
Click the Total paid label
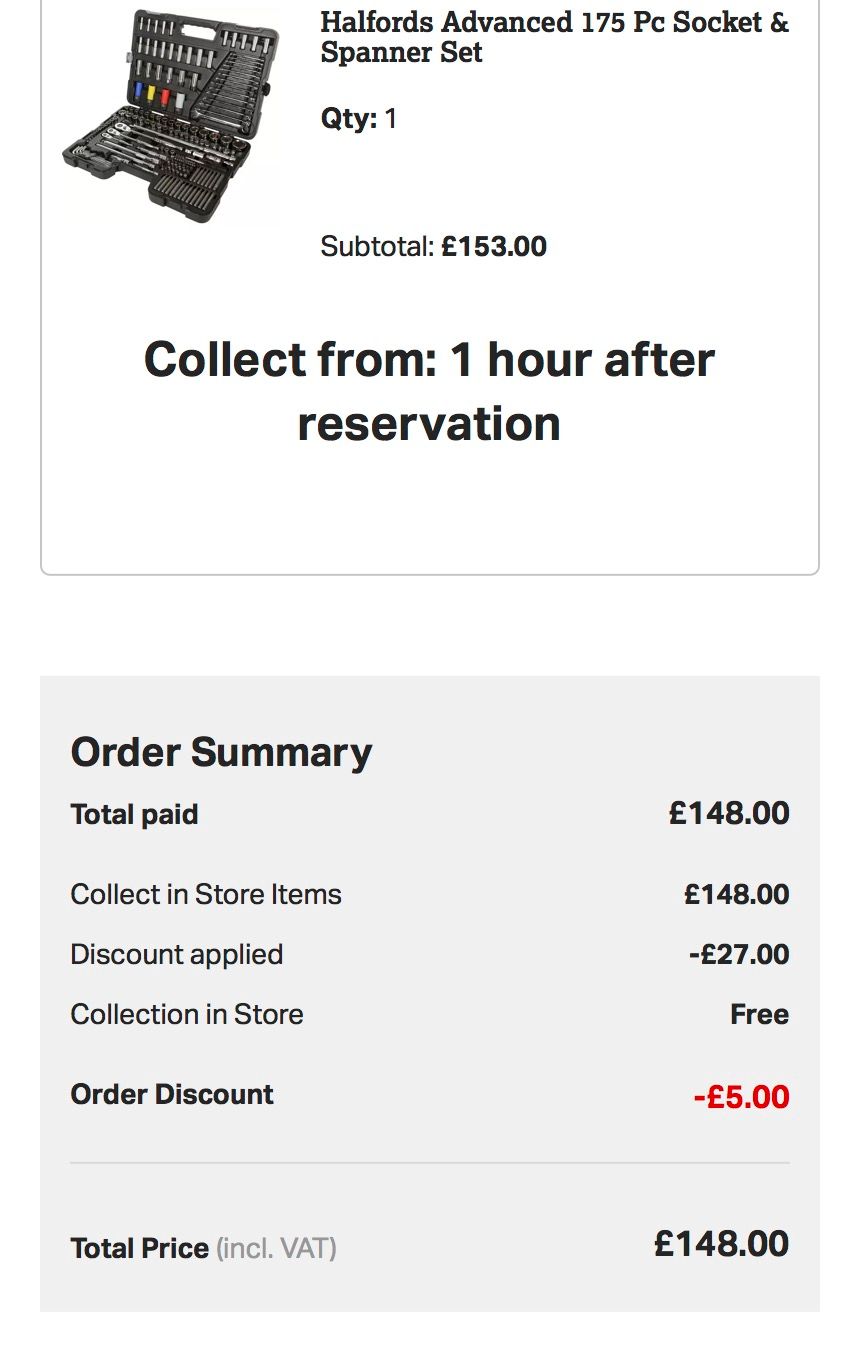[134, 814]
